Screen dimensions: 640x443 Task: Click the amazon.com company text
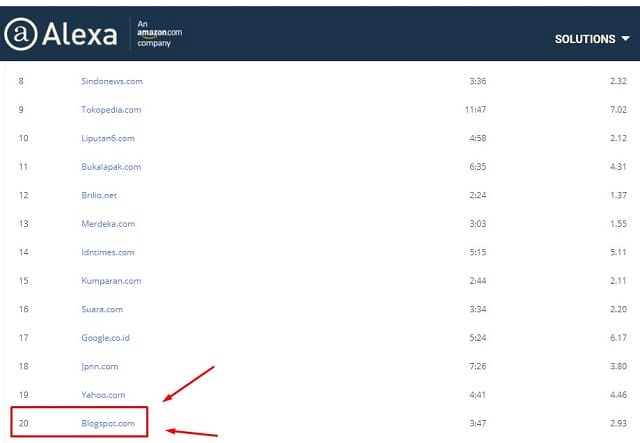159,34
